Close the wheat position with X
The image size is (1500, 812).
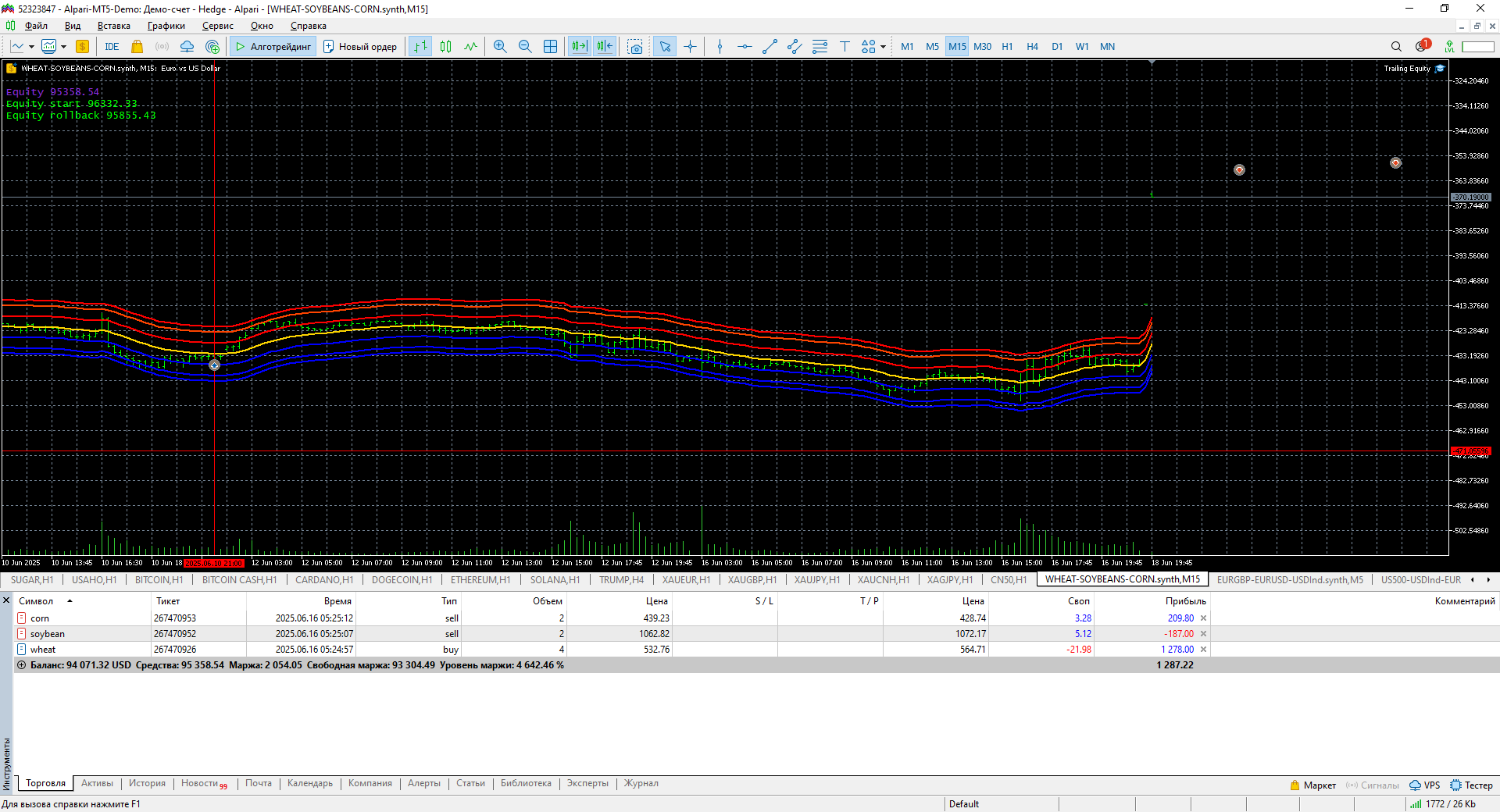tap(1203, 650)
